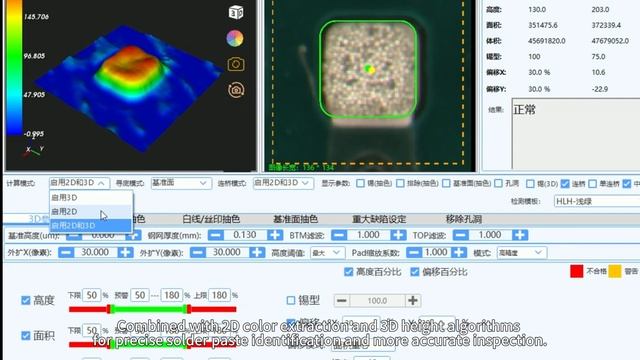Decrease 钢网厚度(mm) with the minus button

216,235
